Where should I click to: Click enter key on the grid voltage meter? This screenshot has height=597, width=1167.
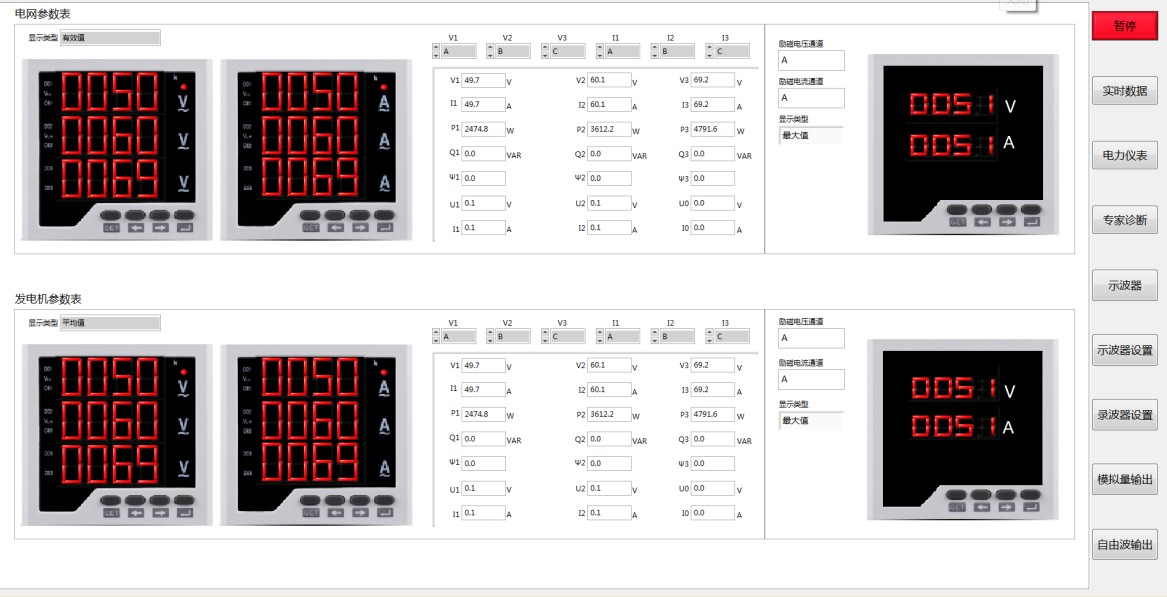185,228
